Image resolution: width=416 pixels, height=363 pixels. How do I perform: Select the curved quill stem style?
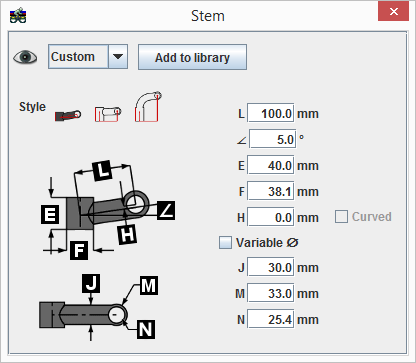(x=148, y=106)
